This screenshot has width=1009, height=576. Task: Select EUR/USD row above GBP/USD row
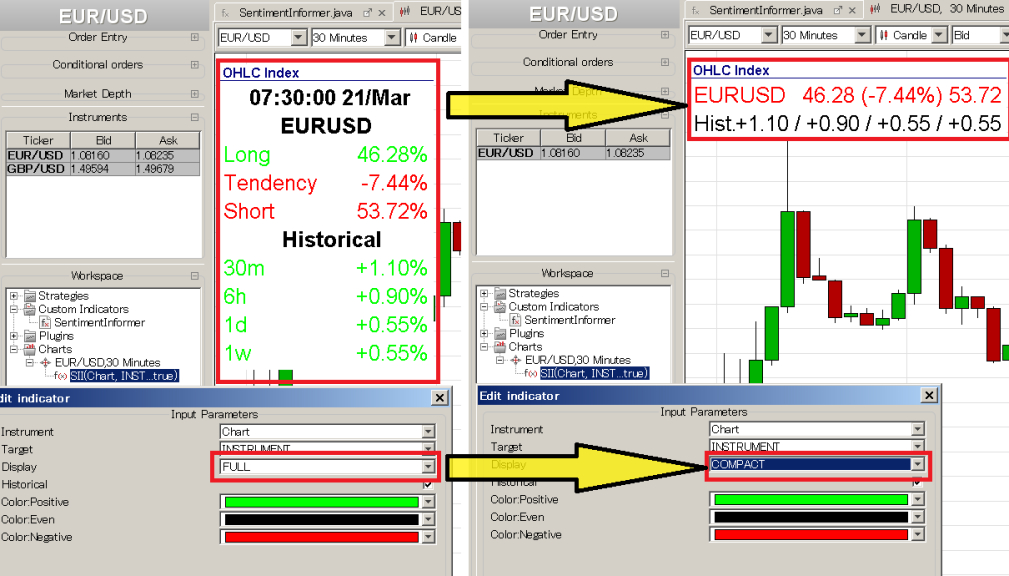tap(103, 156)
